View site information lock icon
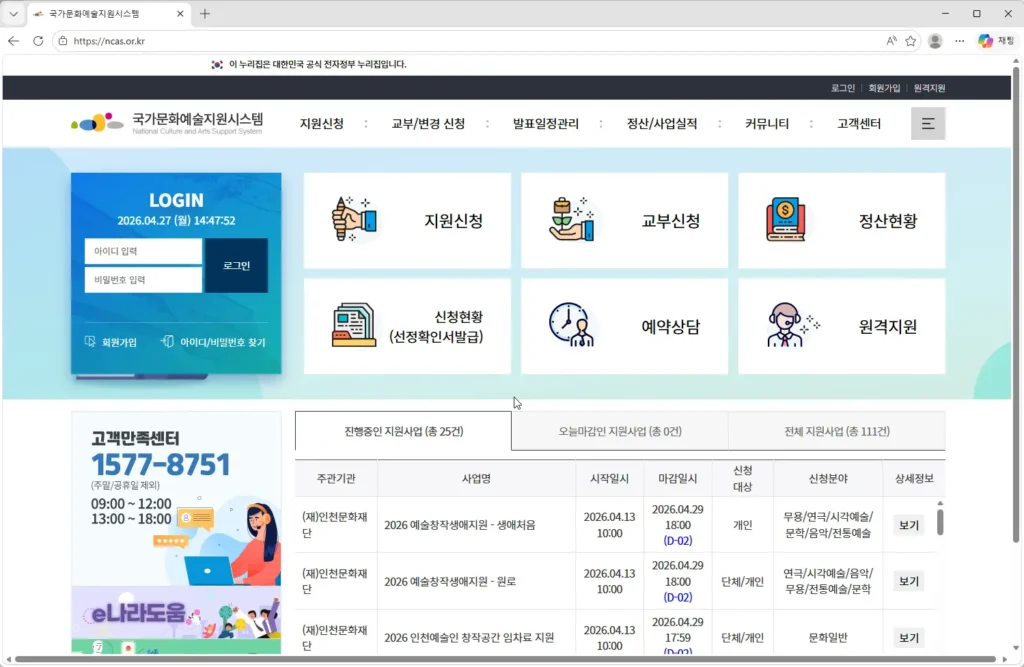The image size is (1024, 667). coord(63,41)
